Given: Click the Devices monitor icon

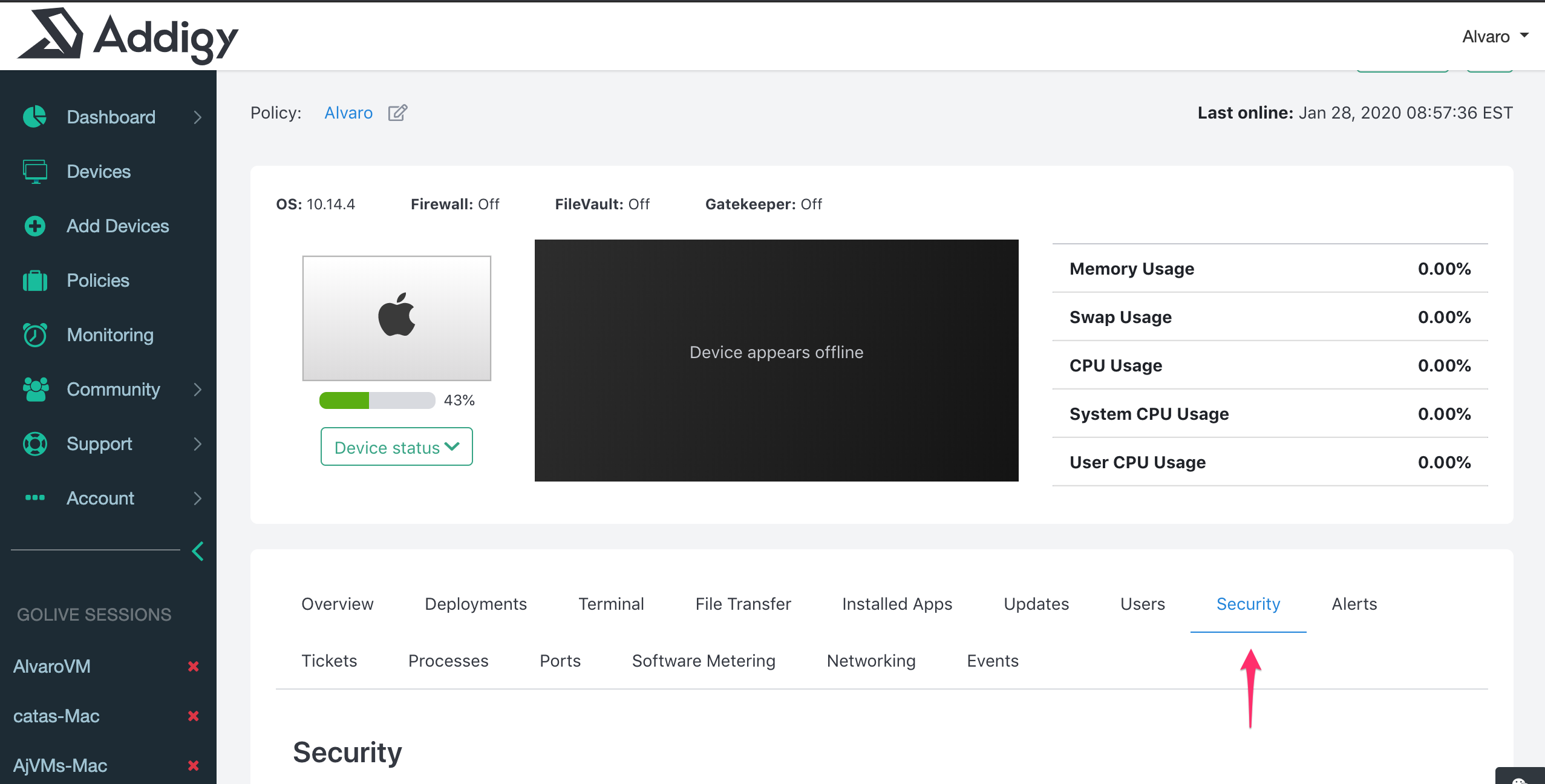Looking at the screenshot, I should pos(34,171).
